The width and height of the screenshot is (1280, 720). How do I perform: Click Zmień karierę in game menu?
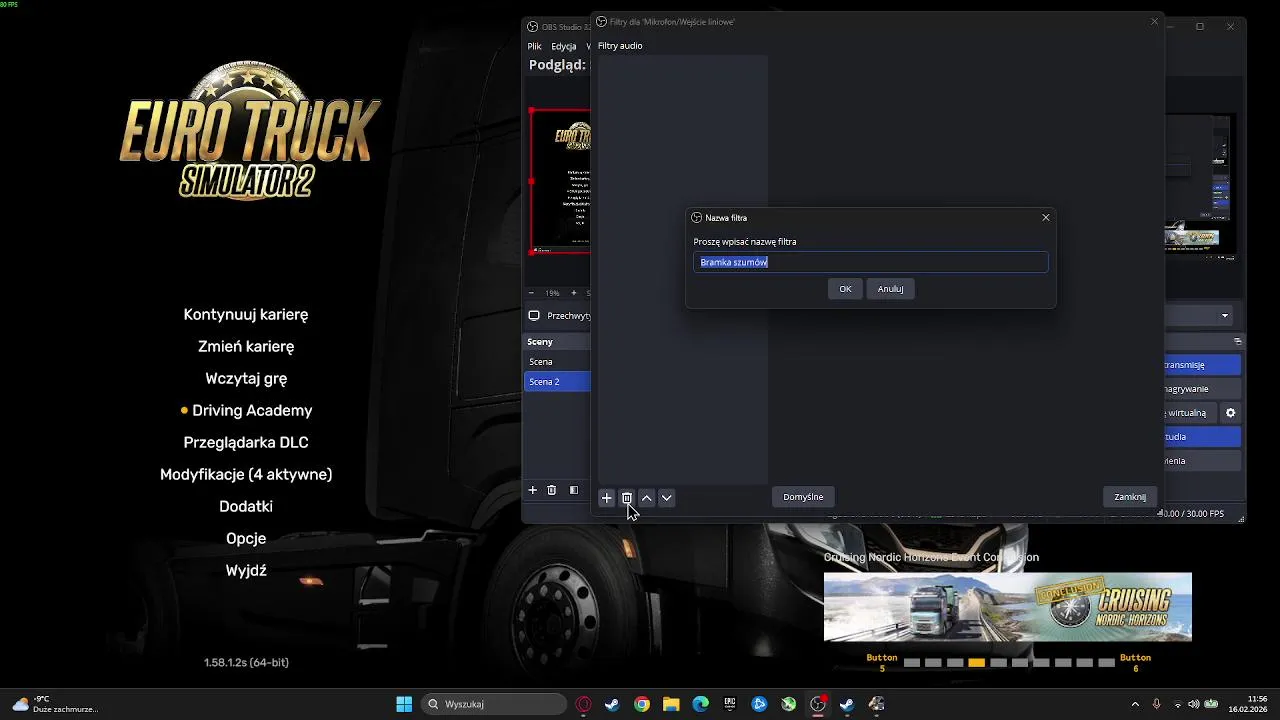tap(246, 347)
